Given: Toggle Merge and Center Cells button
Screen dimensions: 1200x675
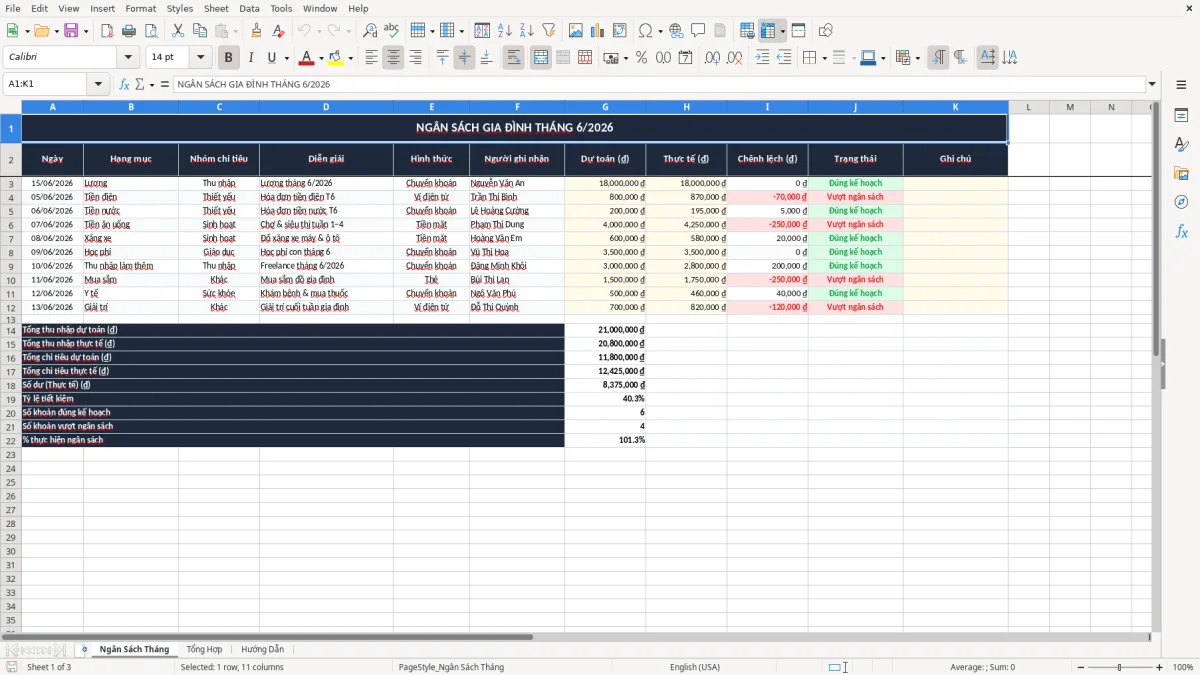Looking at the screenshot, I should coord(541,58).
